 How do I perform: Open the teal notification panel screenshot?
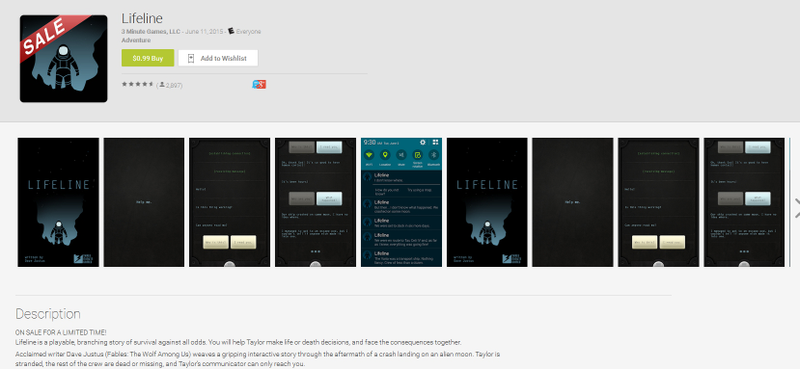[x=401, y=202]
